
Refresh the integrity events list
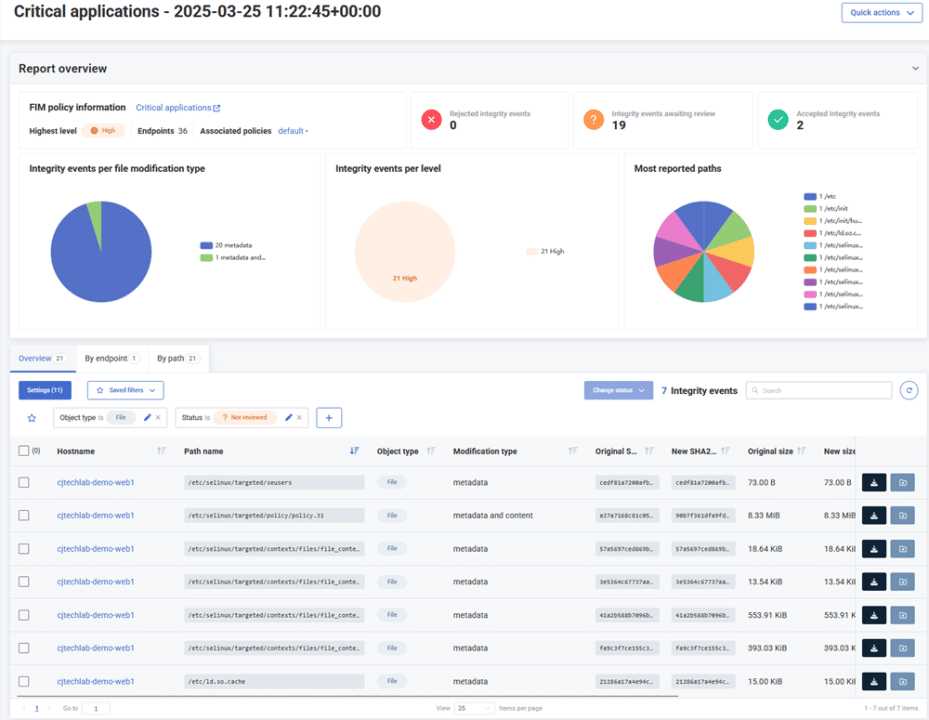pyautogui.click(x=907, y=390)
